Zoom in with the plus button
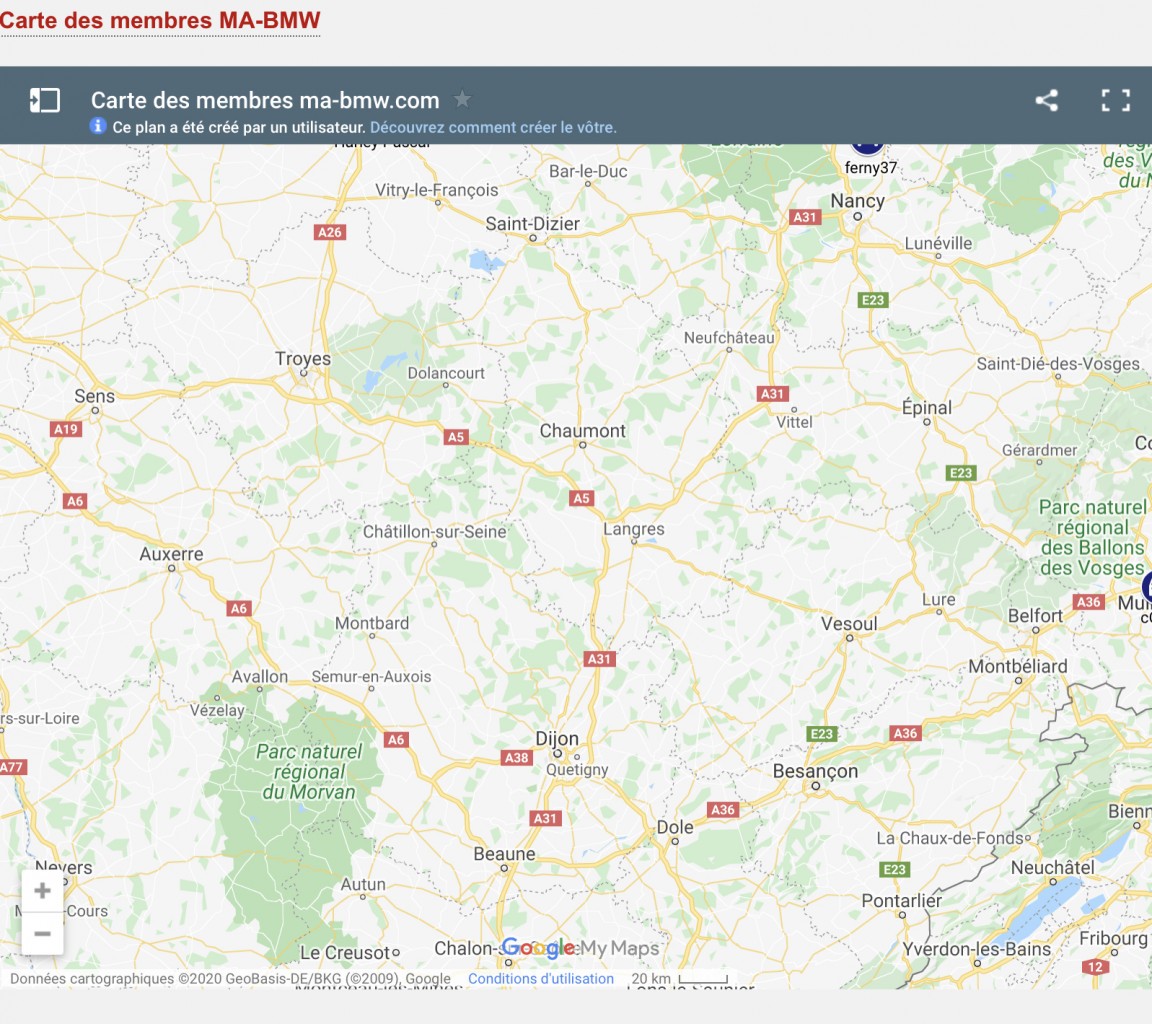The height and width of the screenshot is (1024, 1152). click(x=43, y=891)
